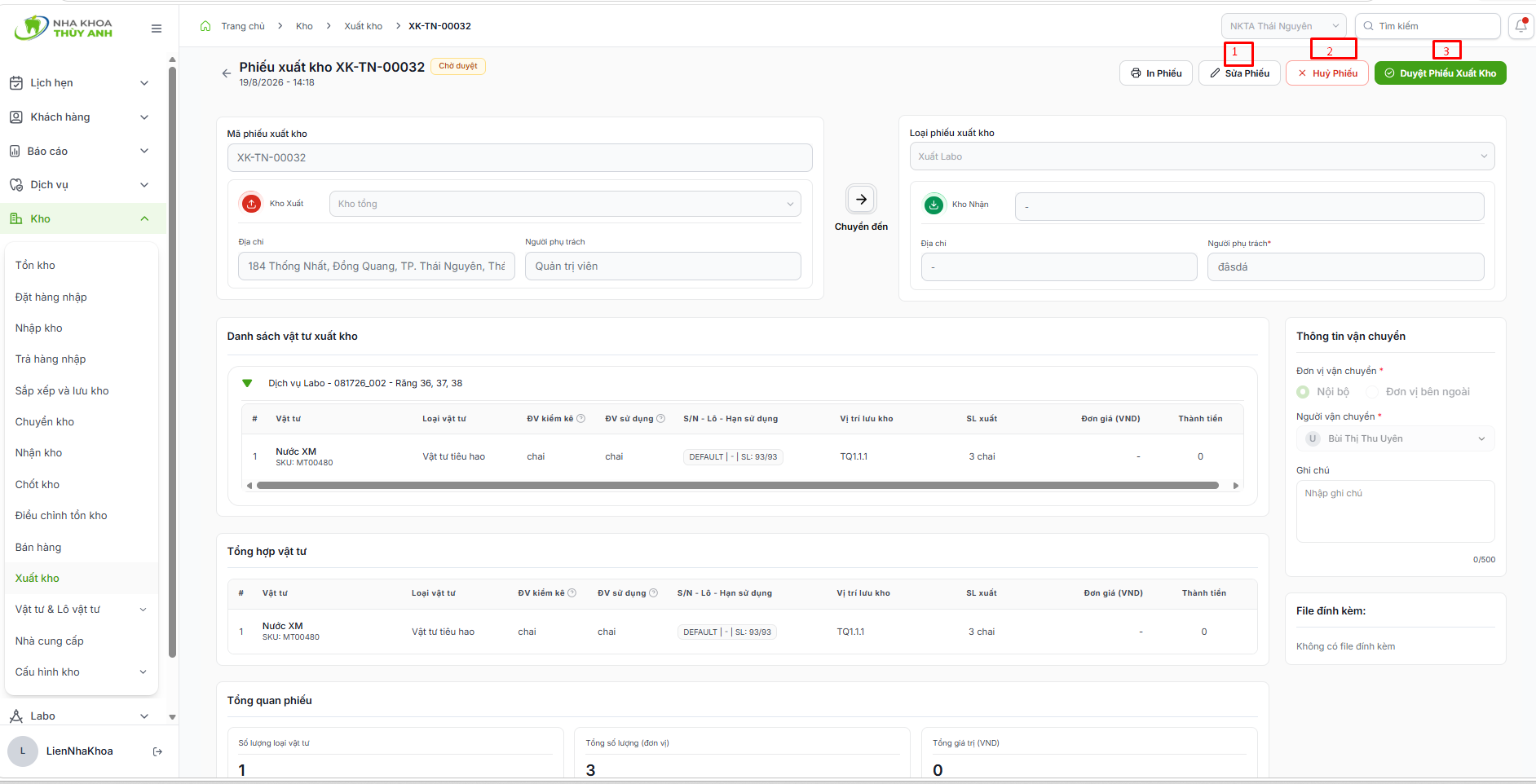This screenshot has height=784, width=1536.
Task: Click the Chuyển đến arrow icon
Action: tap(861, 199)
